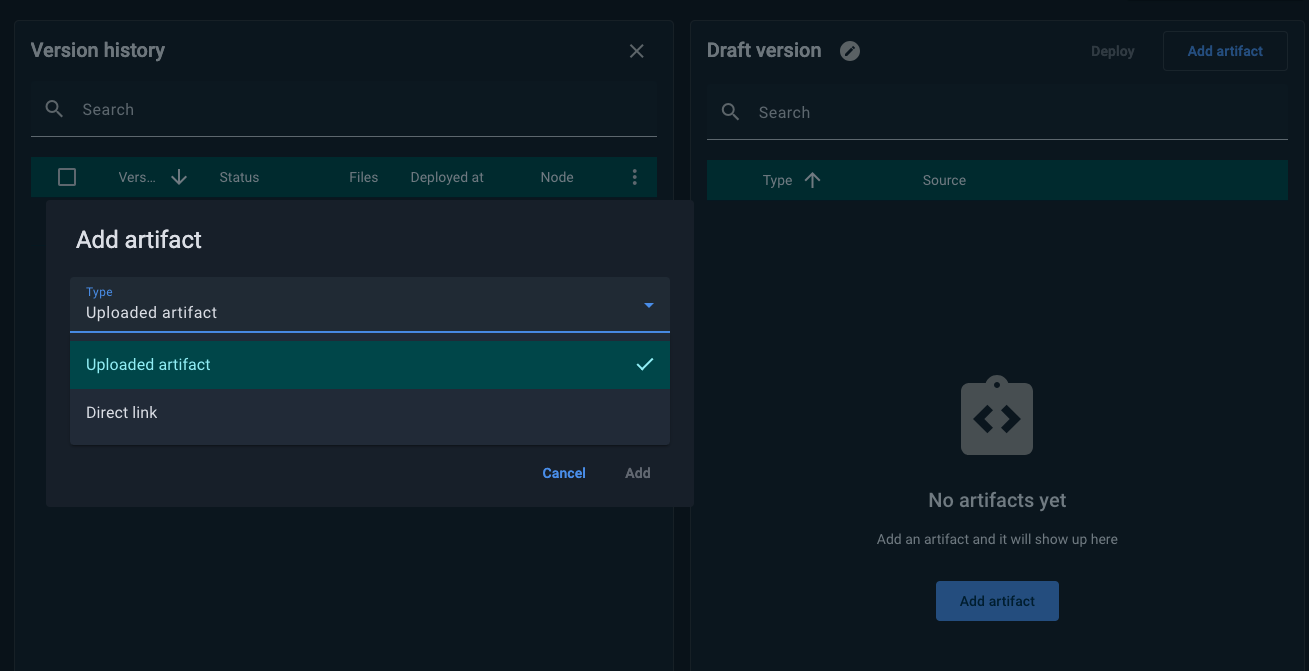Click the Add button in dialog
Screen dimensions: 1309x671
[x=638, y=473]
